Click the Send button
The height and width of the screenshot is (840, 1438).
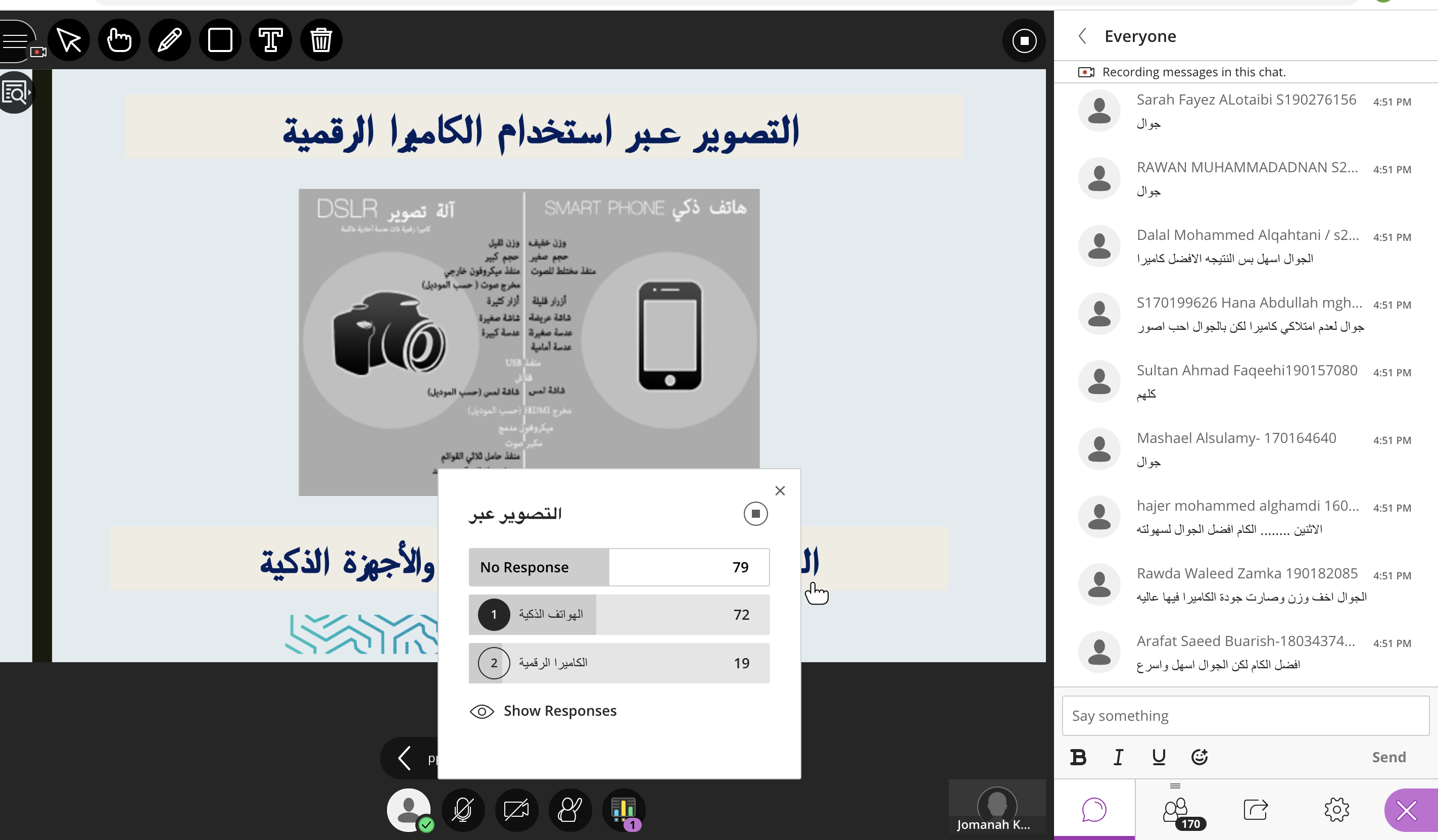[1388, 757]
